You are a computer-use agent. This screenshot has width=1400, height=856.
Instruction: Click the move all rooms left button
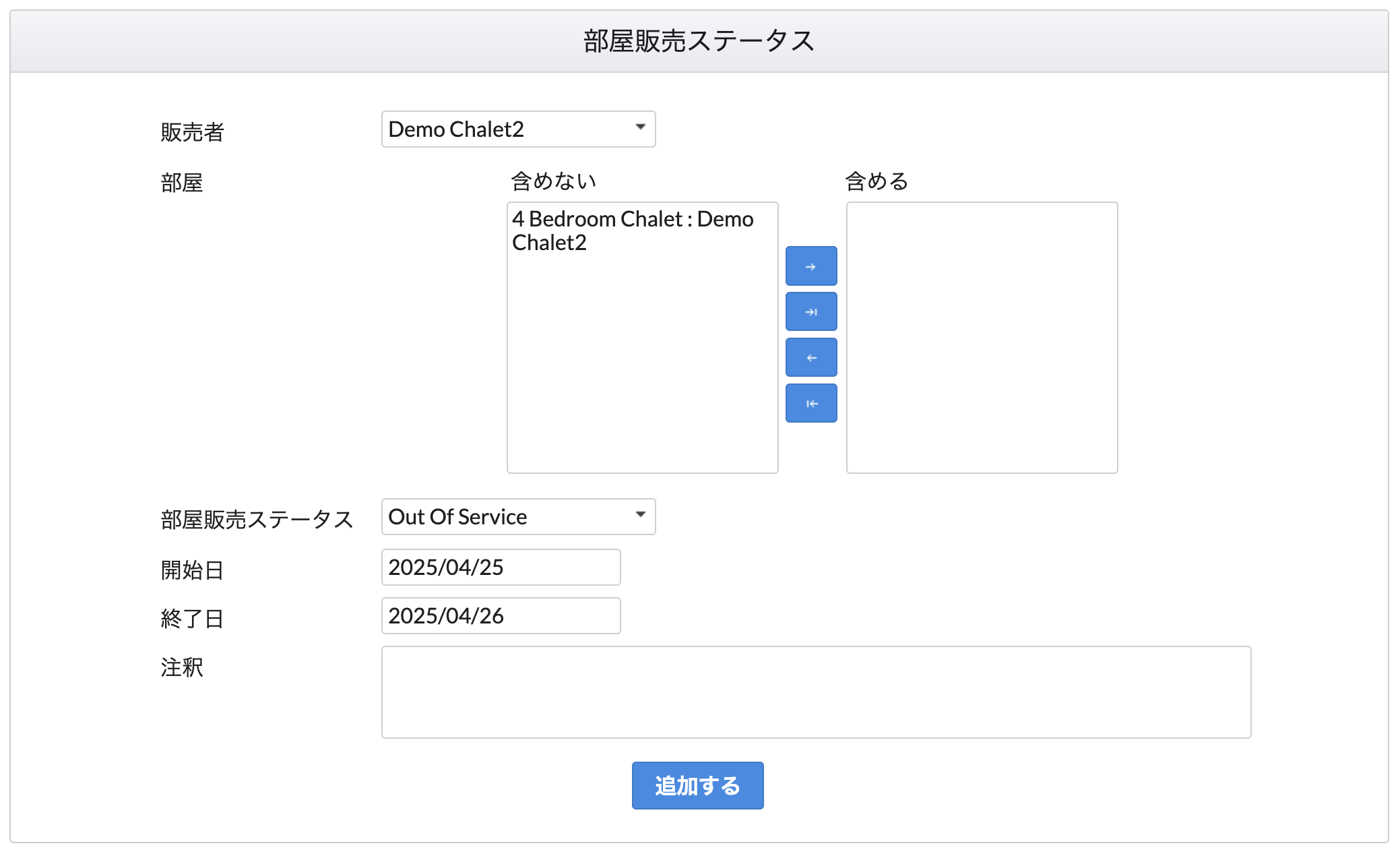[x=811, y=404]
